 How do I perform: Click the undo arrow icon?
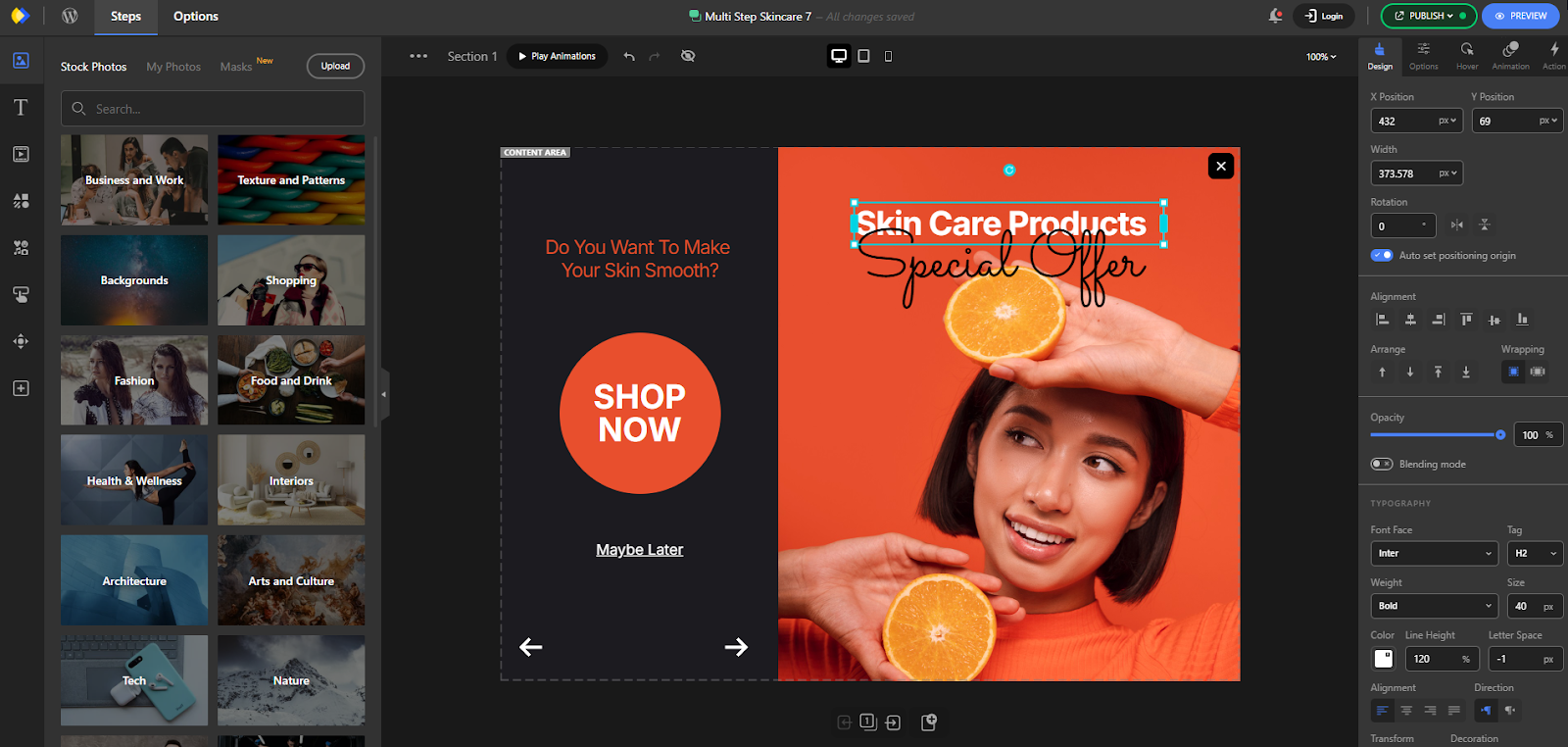point(629,57)
